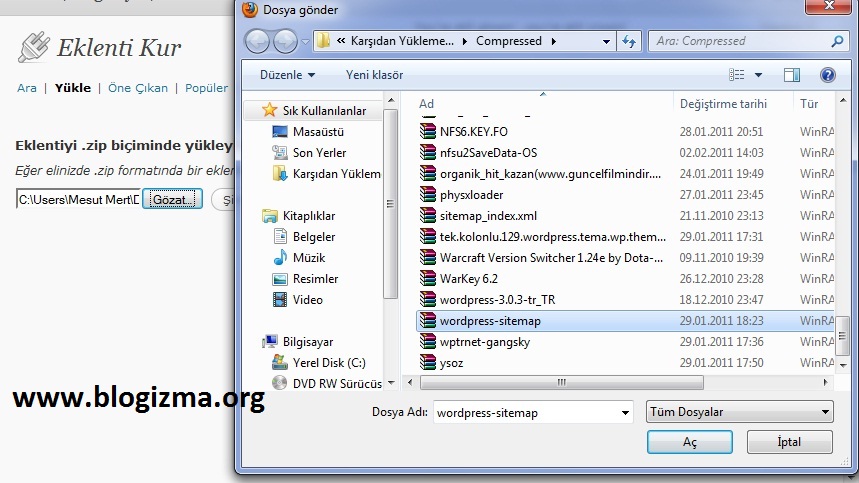
Task: Open Tüm Dosyalar file type dropdown
Action: pos(740,412)
